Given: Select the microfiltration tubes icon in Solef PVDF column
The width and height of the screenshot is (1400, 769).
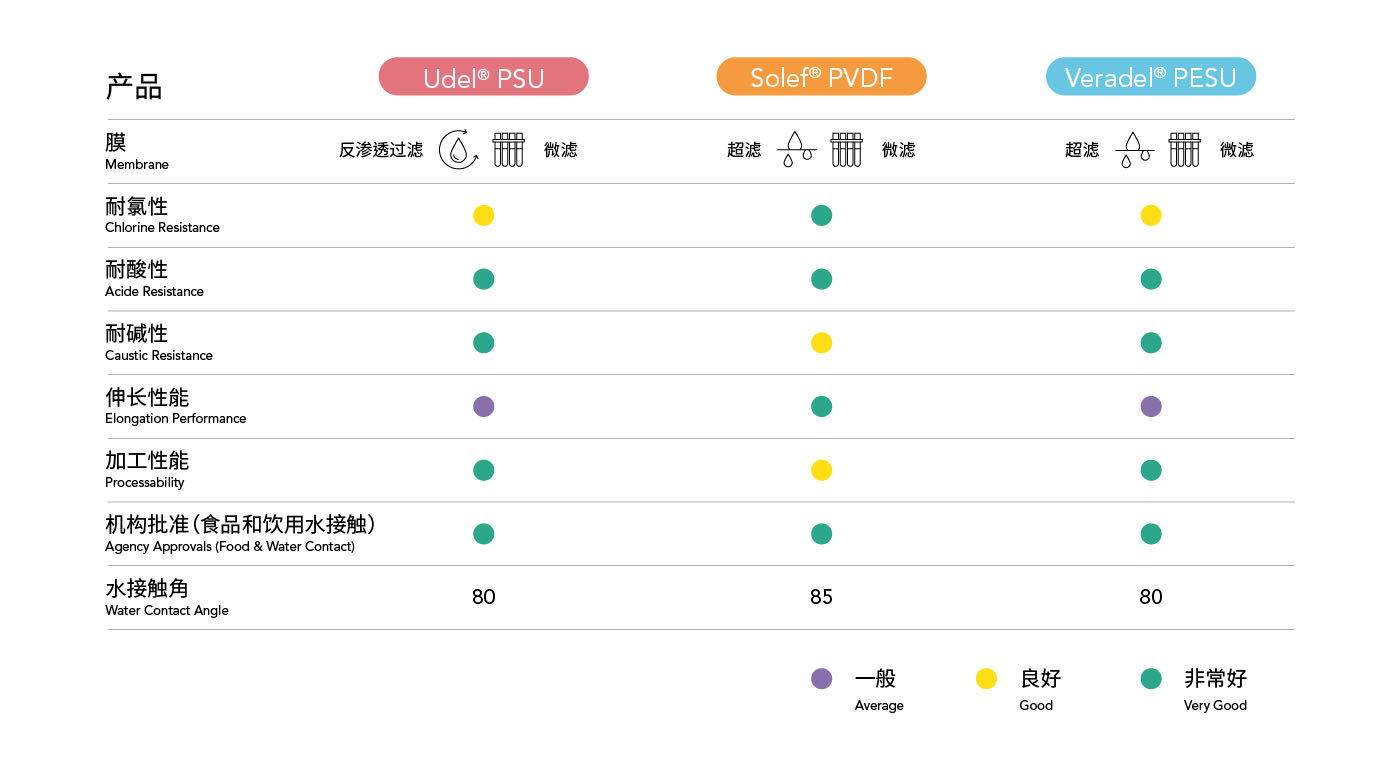Looking at the screenshot, I should tap(846, 150).
